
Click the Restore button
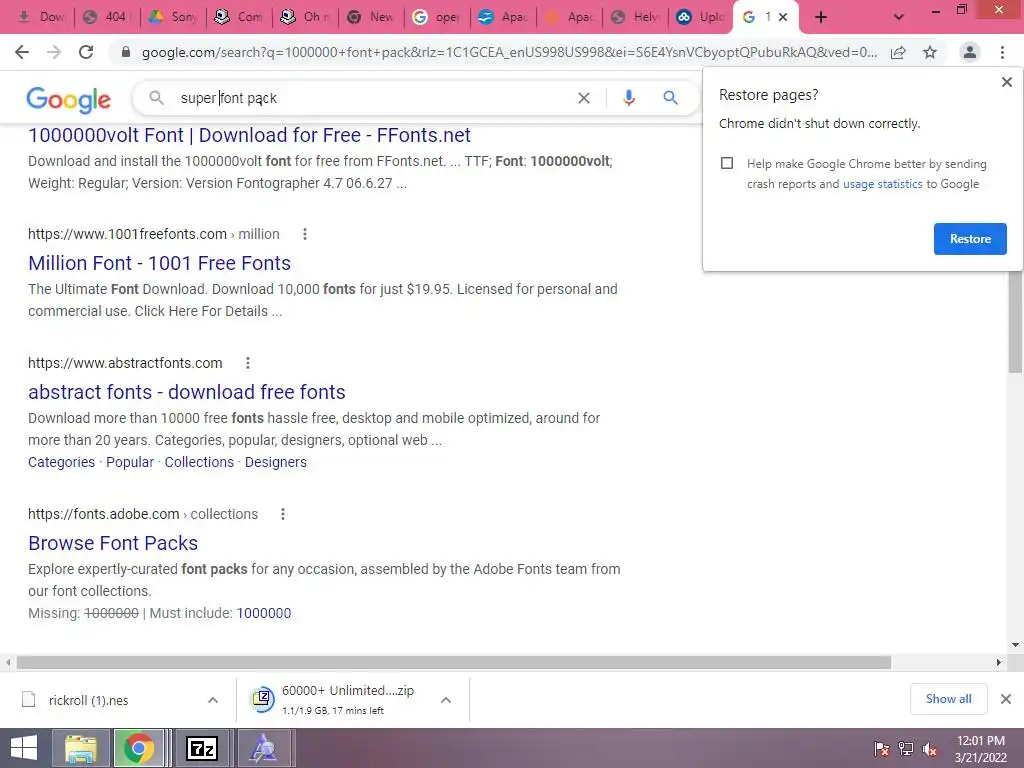click(970, 239)
